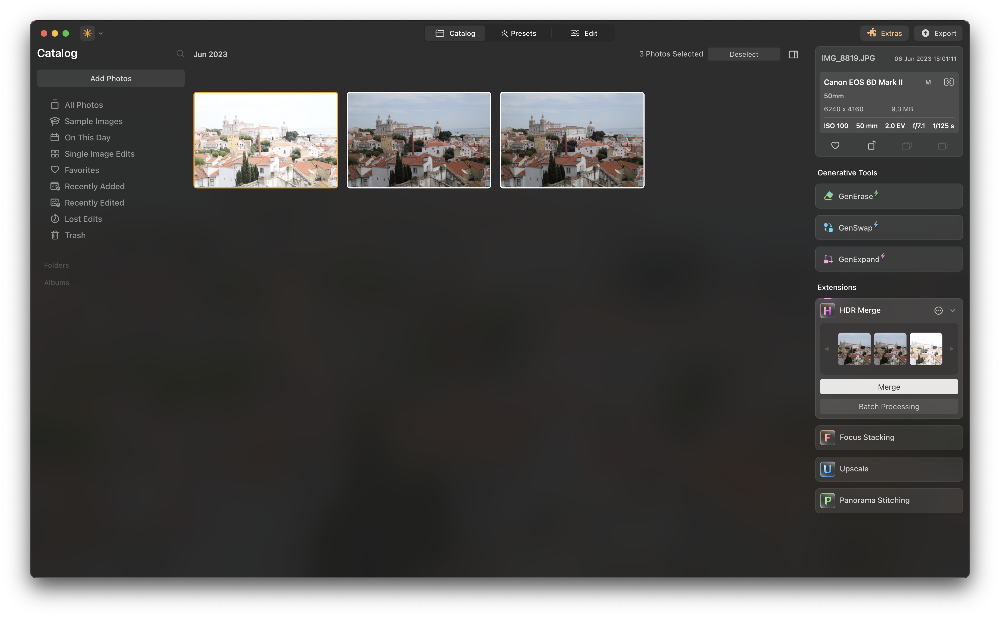
Task: Click the search magnifier icon in Catalog
Action: coord(180,54)
